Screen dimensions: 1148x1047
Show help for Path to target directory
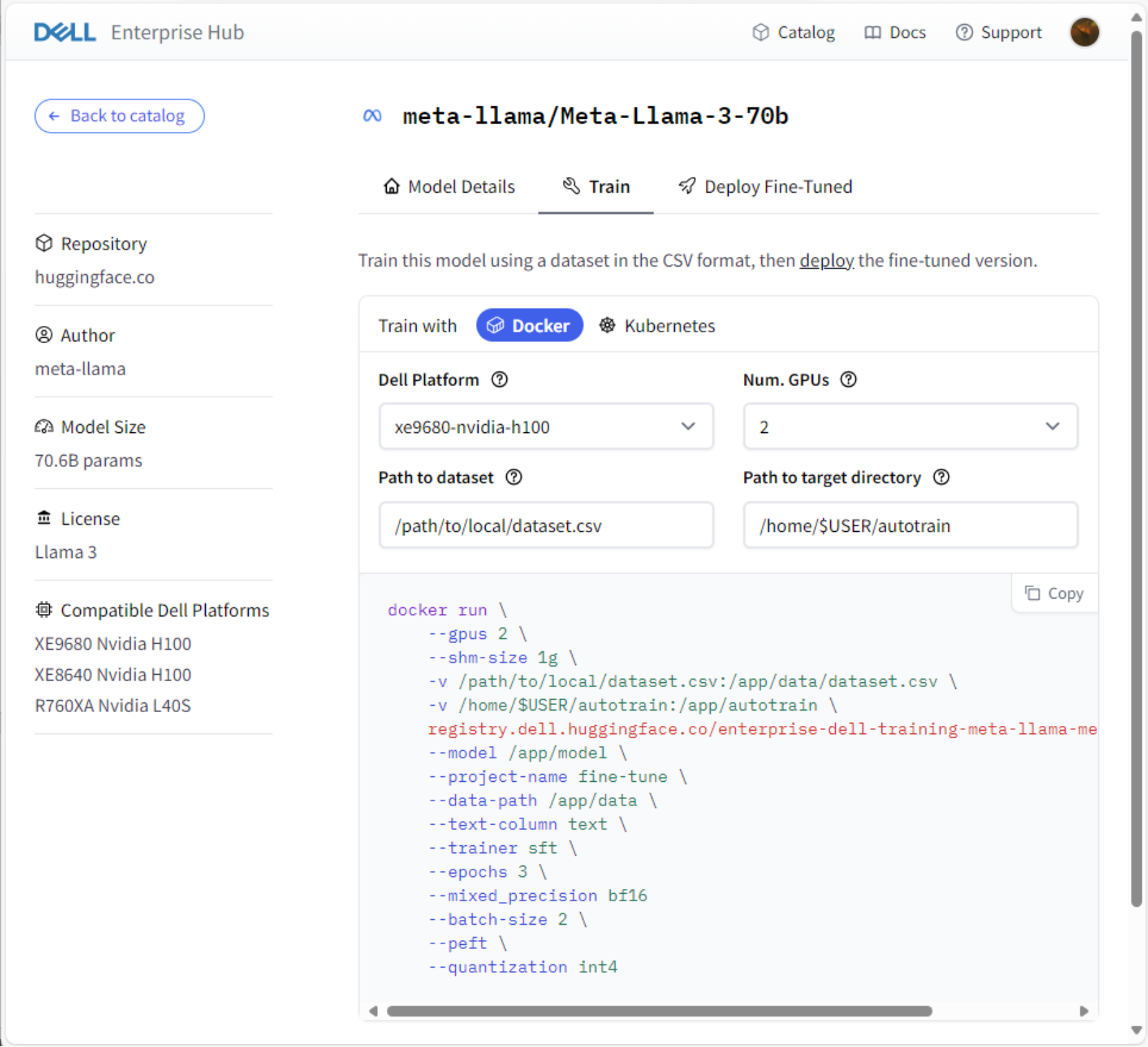tap(941, 477)
